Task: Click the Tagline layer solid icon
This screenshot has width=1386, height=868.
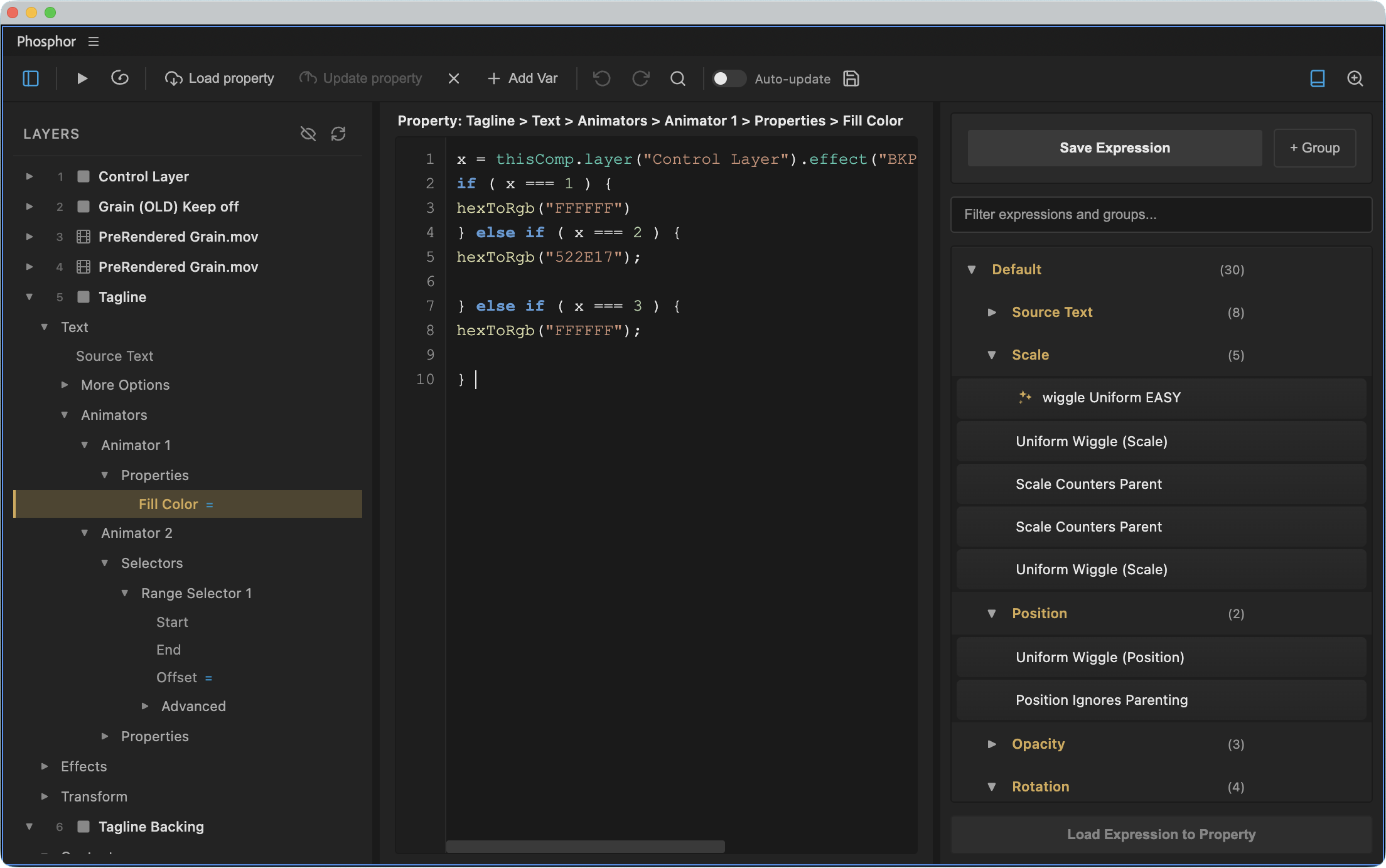Action: (x=83, y=297)
